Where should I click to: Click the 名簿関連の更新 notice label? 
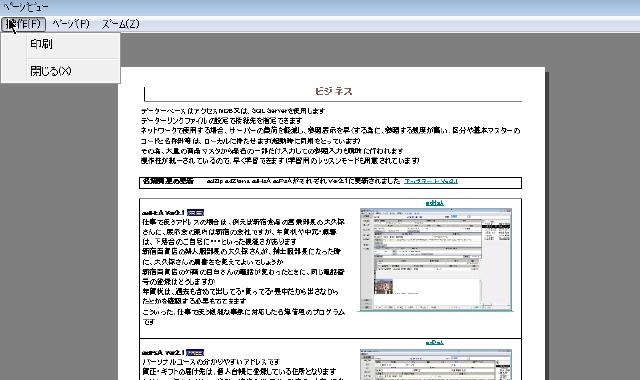[168, 181]
